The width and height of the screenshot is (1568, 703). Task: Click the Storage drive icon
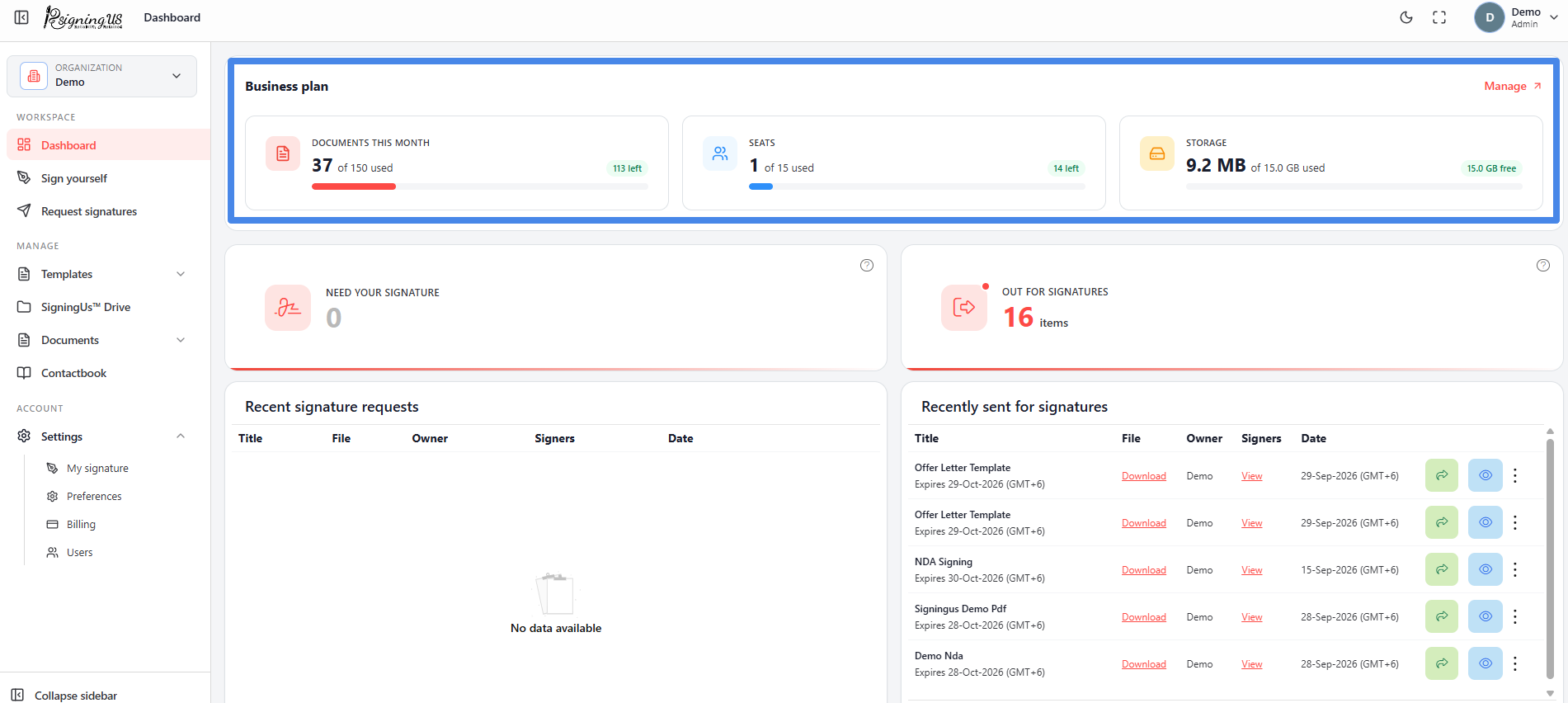click(1157, 153)
